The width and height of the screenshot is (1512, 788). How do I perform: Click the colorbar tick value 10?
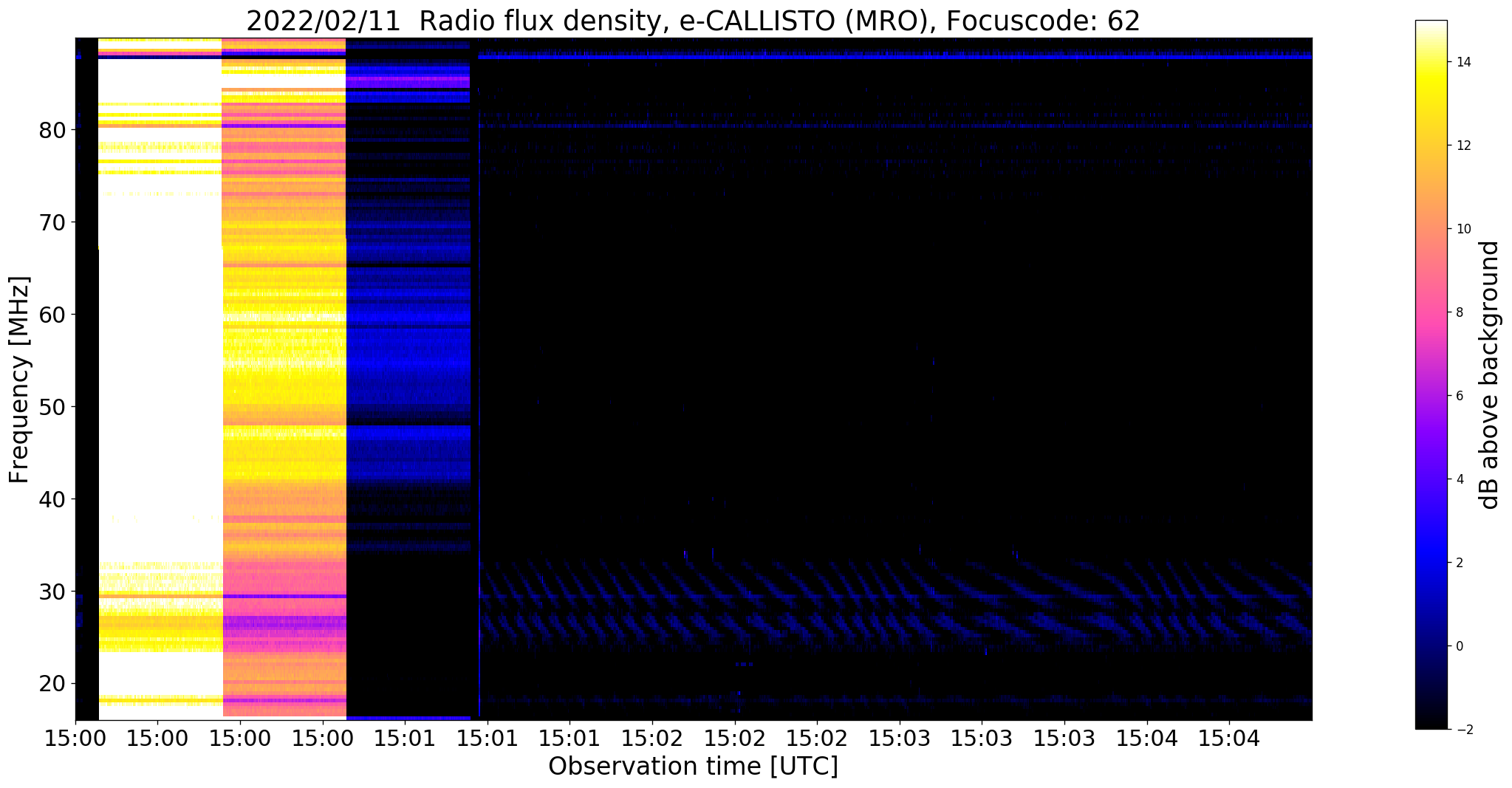pos(1463,229)
